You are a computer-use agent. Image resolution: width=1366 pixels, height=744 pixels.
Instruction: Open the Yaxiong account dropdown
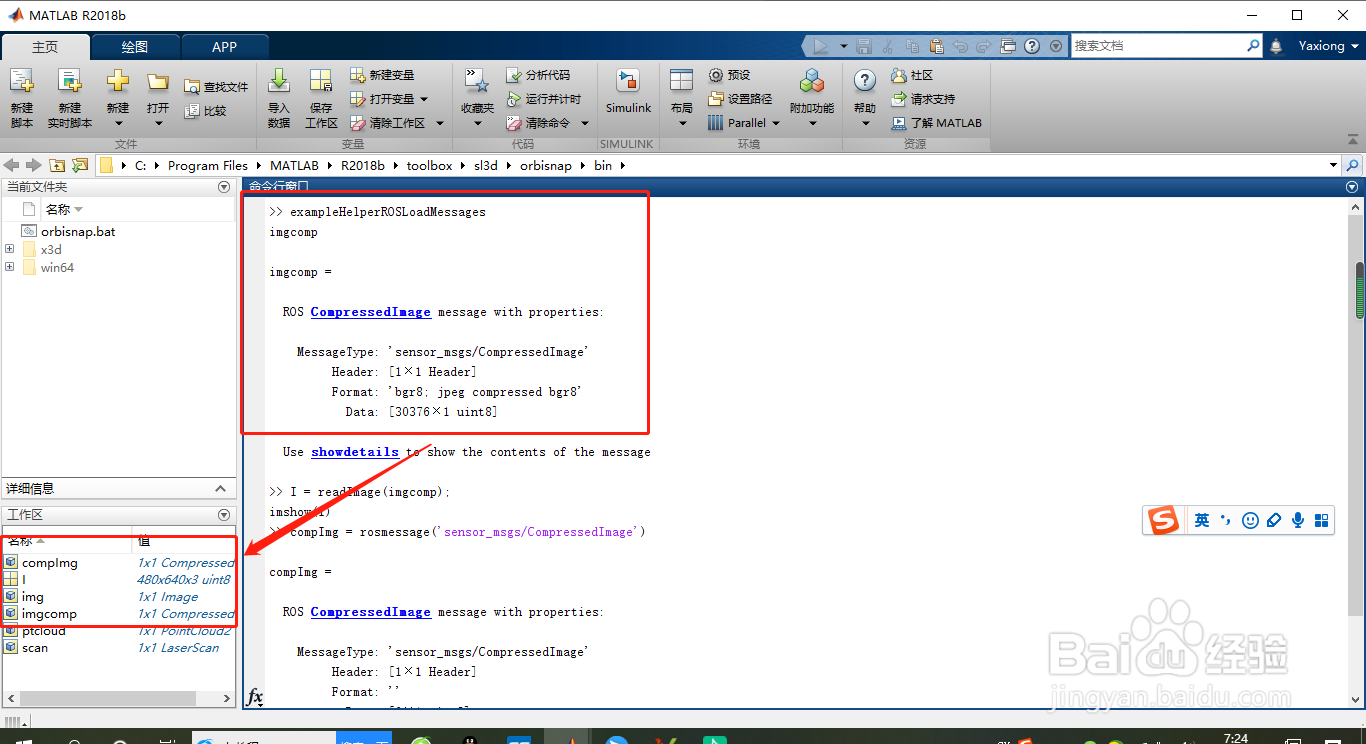pos(1329,46)
